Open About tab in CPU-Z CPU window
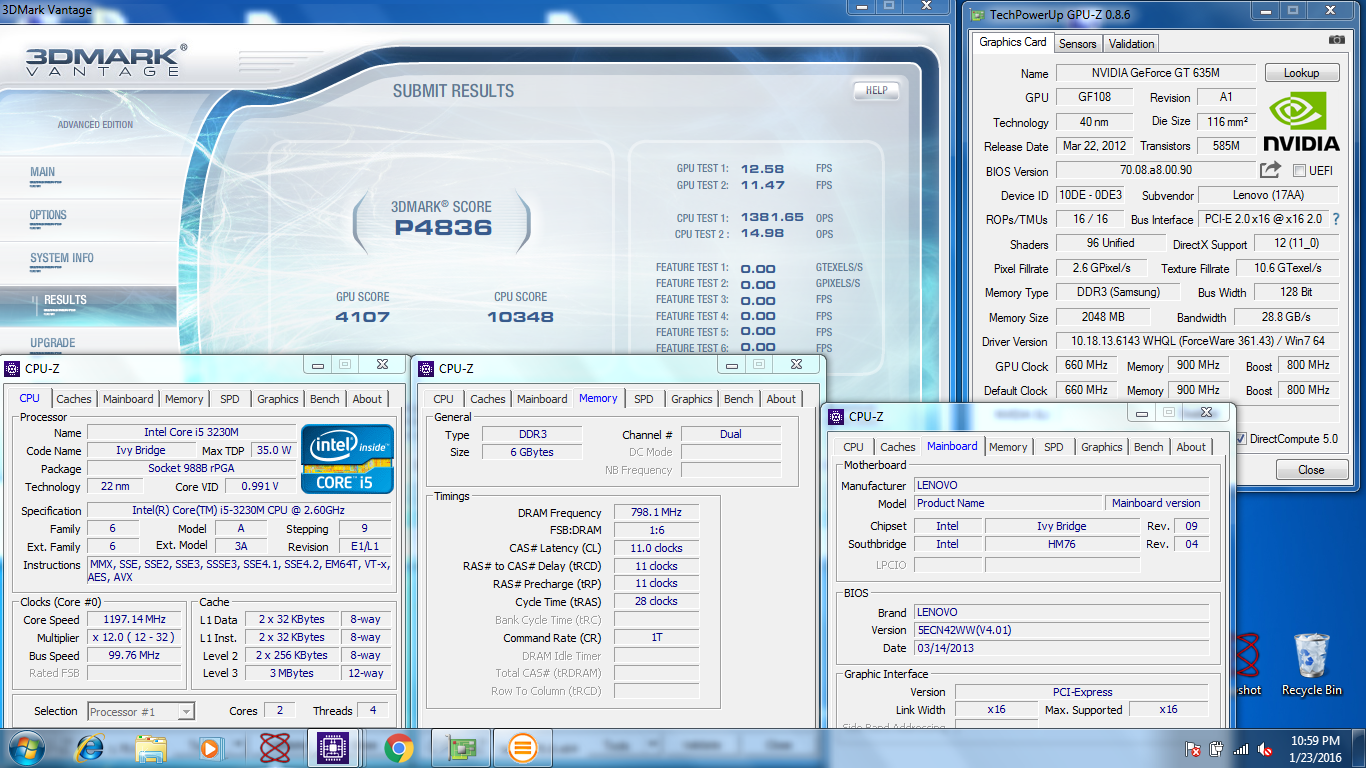The image size is (1366, 768). click(367, 399)
